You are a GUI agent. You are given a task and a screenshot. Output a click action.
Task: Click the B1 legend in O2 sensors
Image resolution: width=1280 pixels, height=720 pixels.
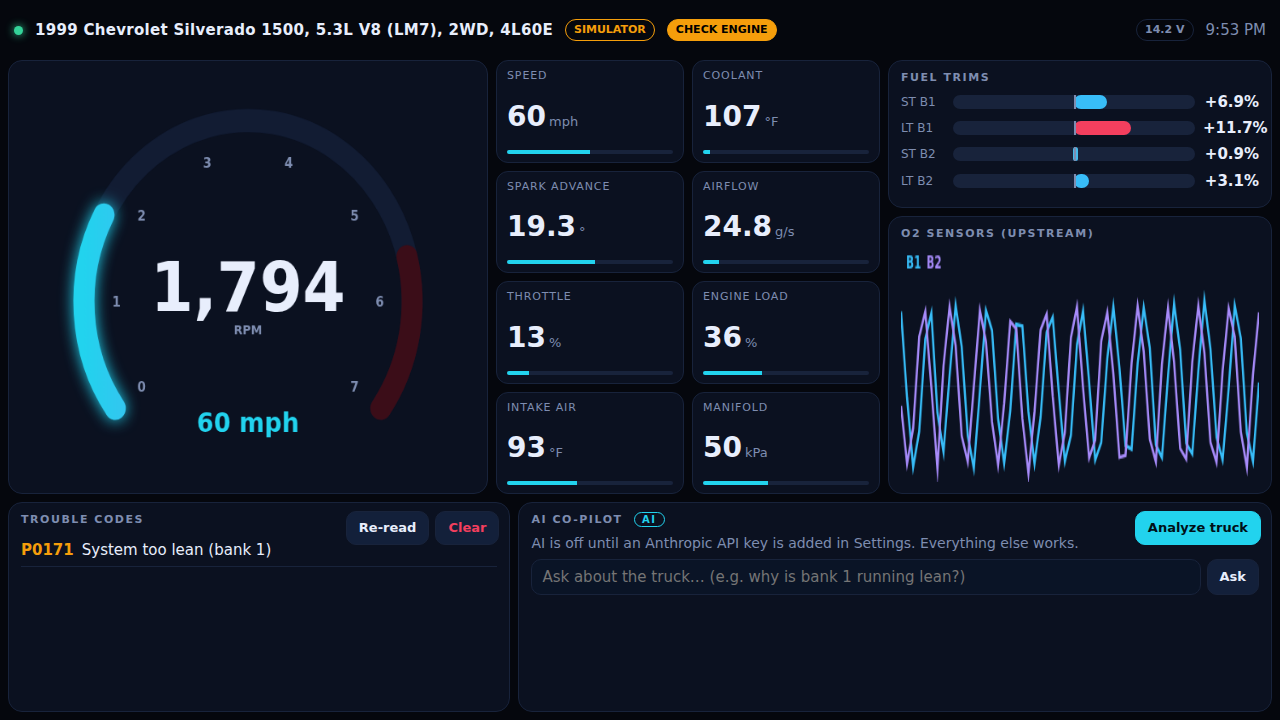[x=913, y=263]
